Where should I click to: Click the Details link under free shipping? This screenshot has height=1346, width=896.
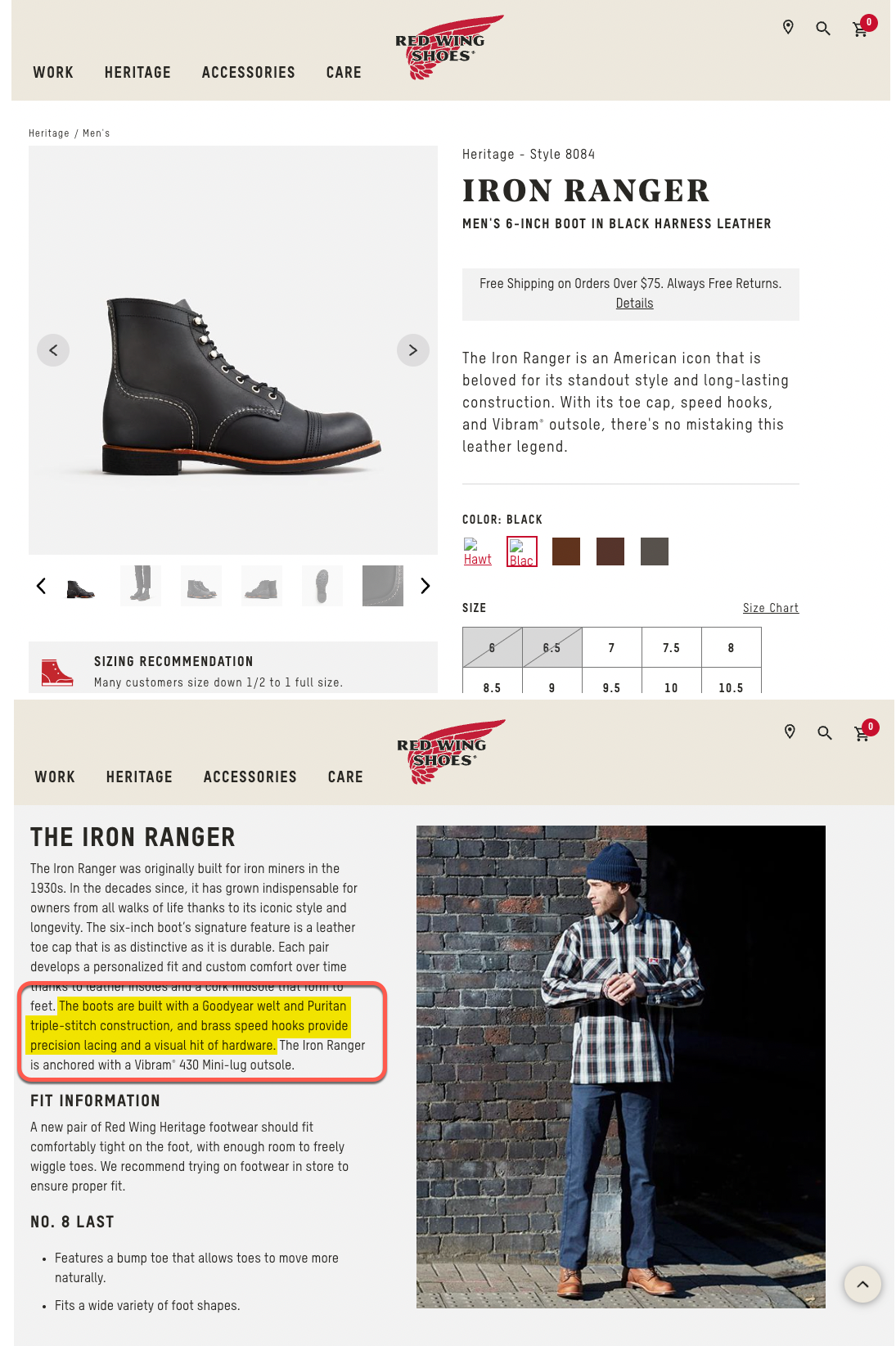point(635,303)
